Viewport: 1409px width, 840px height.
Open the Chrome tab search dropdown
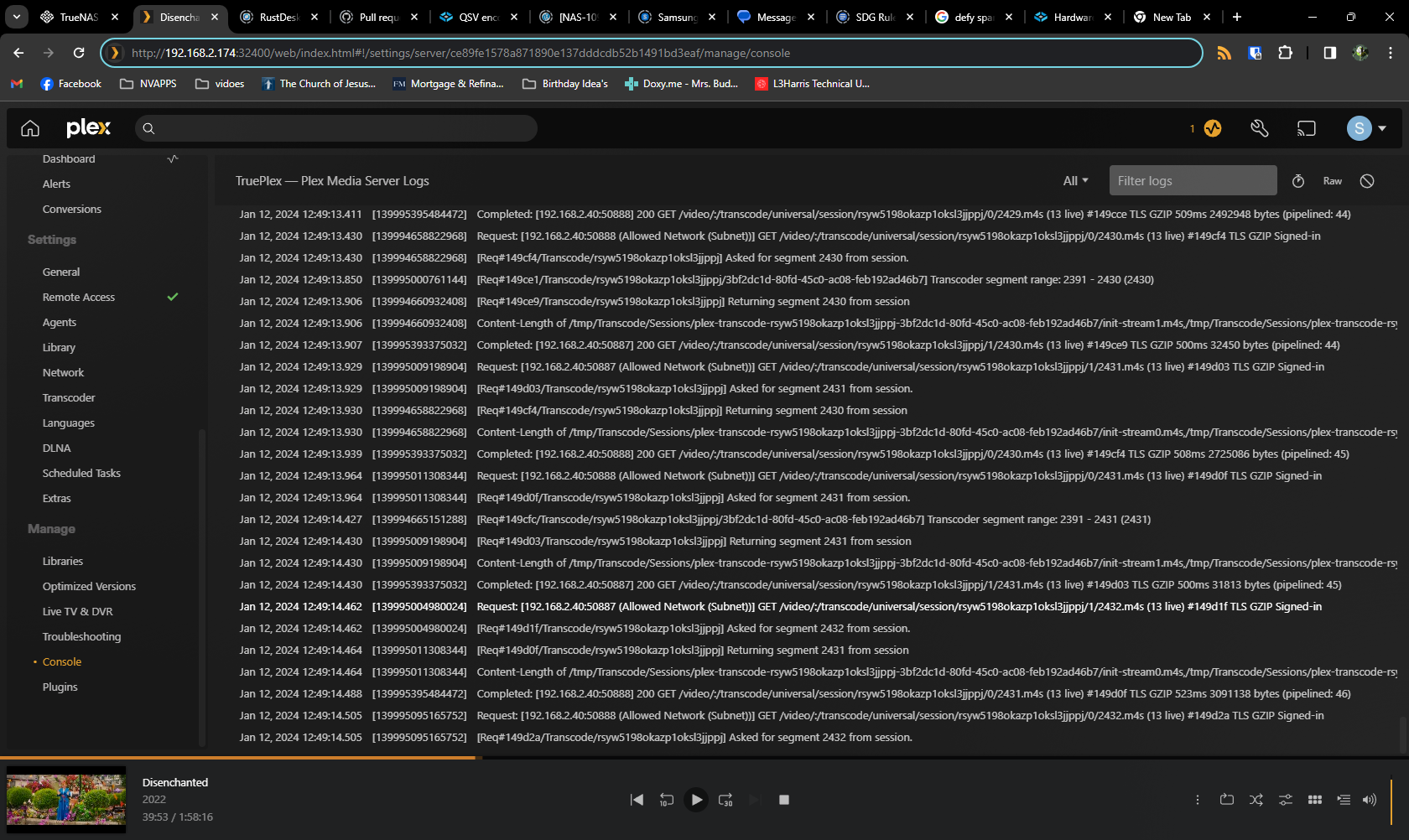pyautogui.click(x=17, y=17)
